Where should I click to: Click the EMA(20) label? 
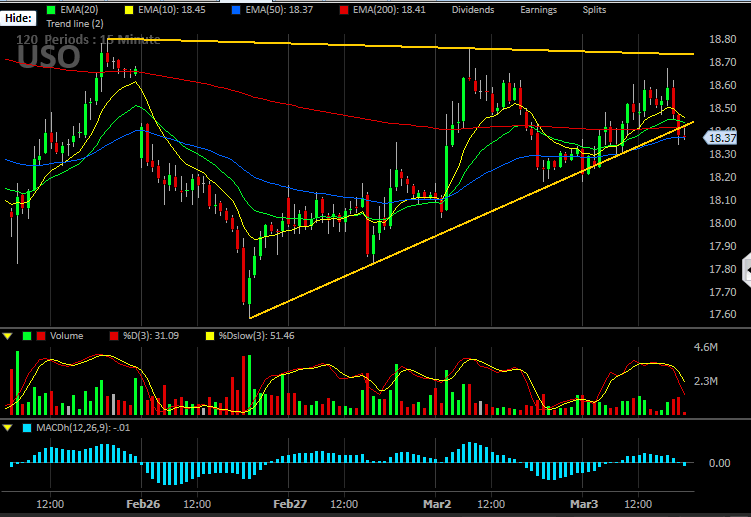click(79, 10)
